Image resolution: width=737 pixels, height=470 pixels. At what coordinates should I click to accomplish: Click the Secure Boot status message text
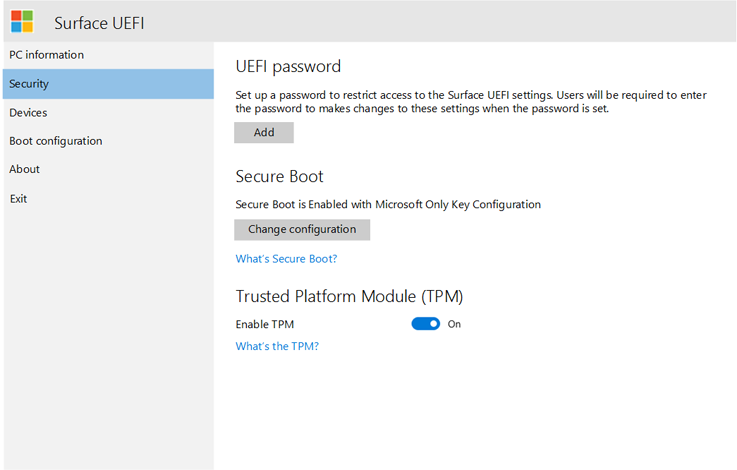[388, 205]
